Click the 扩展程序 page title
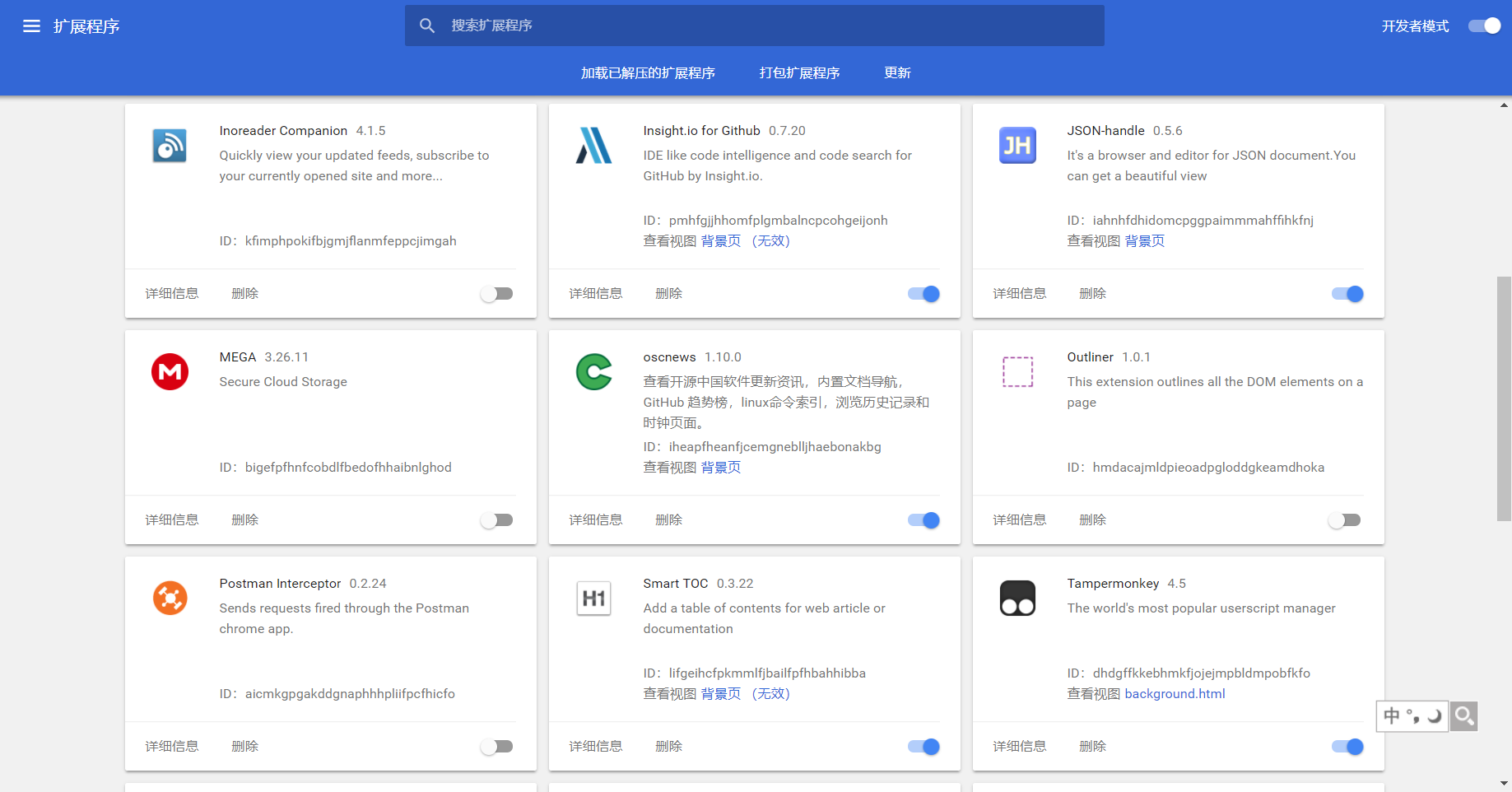This screenshot has height=792, width=1512. pyautogui.click(x=86, y=26)
